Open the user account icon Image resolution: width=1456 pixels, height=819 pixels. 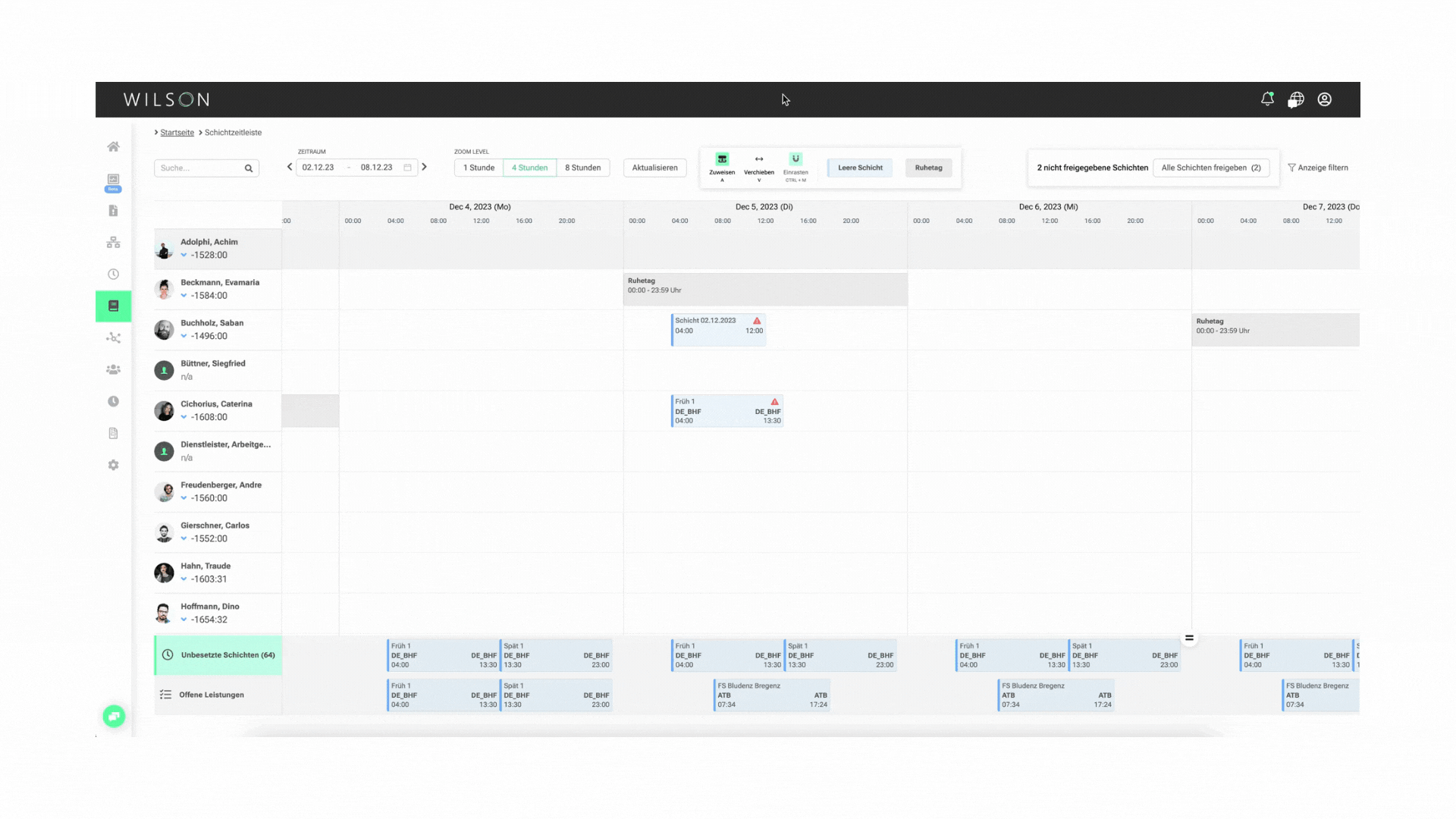click(1325, 99)
